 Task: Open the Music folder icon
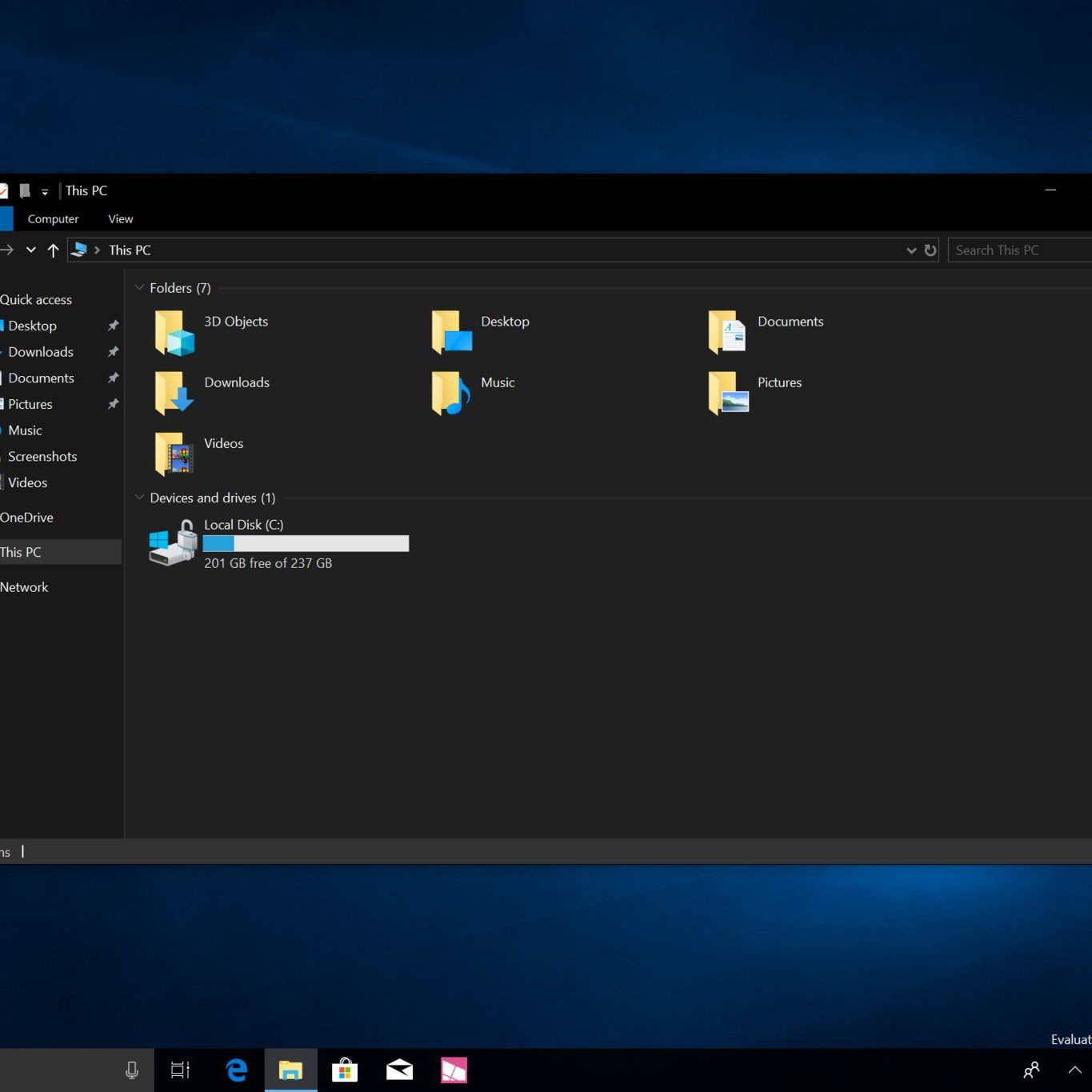pyautogui.click(x=450, y=393)
